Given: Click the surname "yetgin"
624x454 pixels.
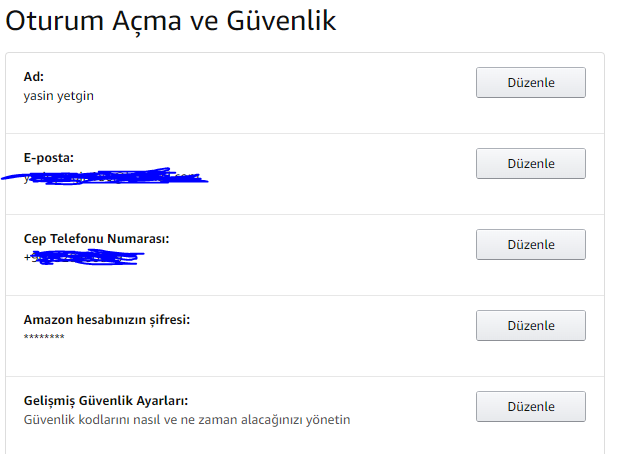Looking at the screenshot, I should [x=76, y=96].
